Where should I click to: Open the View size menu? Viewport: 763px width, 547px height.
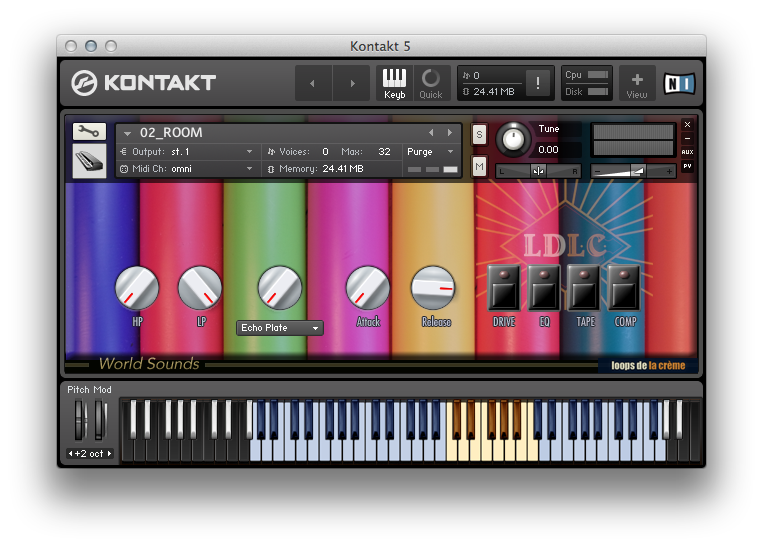coord(637,83)
